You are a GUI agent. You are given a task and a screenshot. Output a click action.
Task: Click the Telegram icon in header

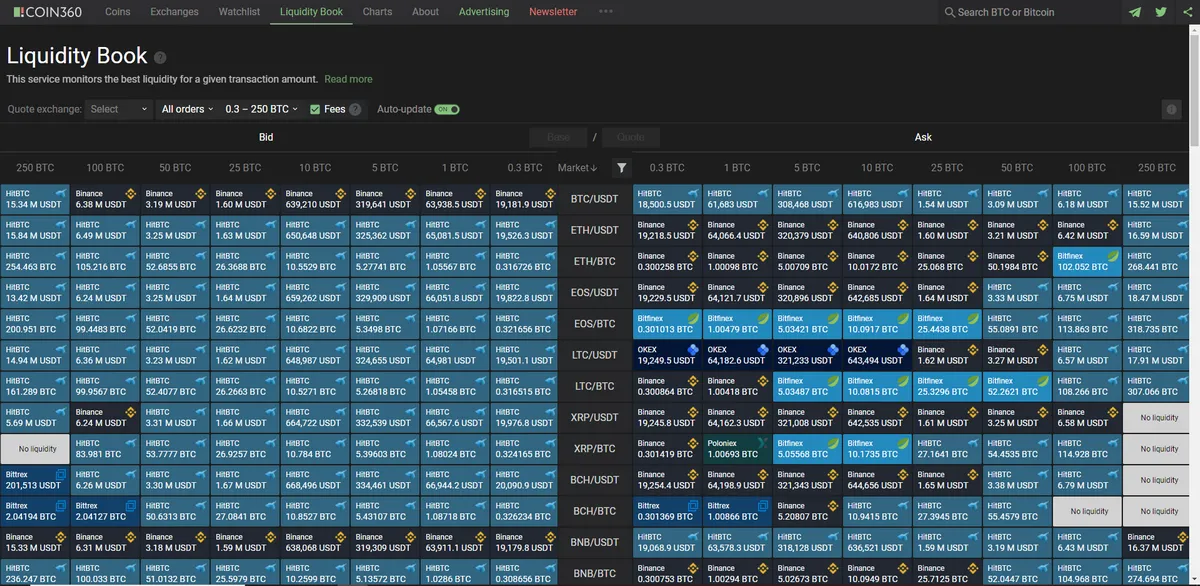point(1134,12)
